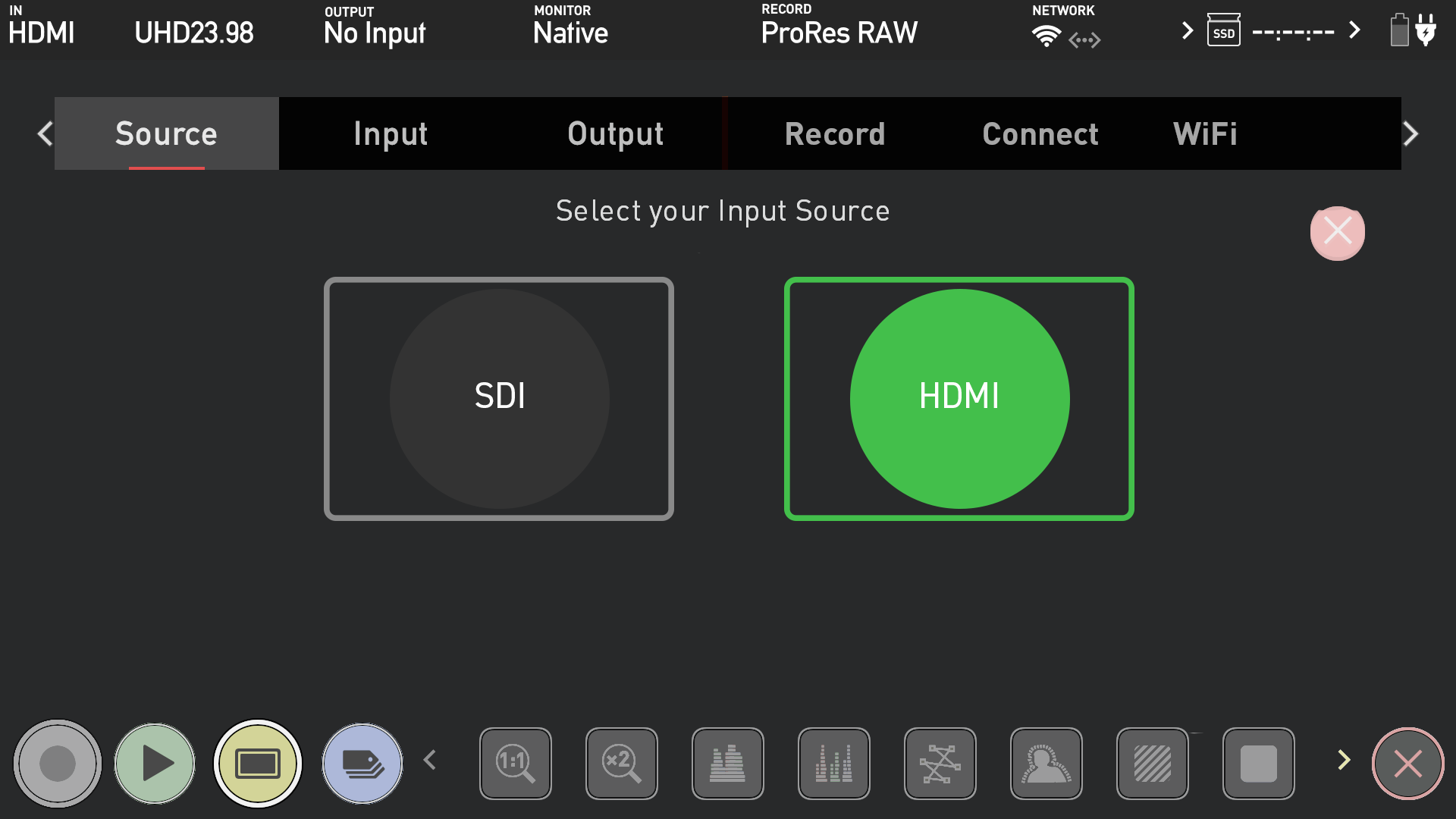Toggle the waveform monitor tool
Screen dimensions: 1456x819
coord(728,763)
